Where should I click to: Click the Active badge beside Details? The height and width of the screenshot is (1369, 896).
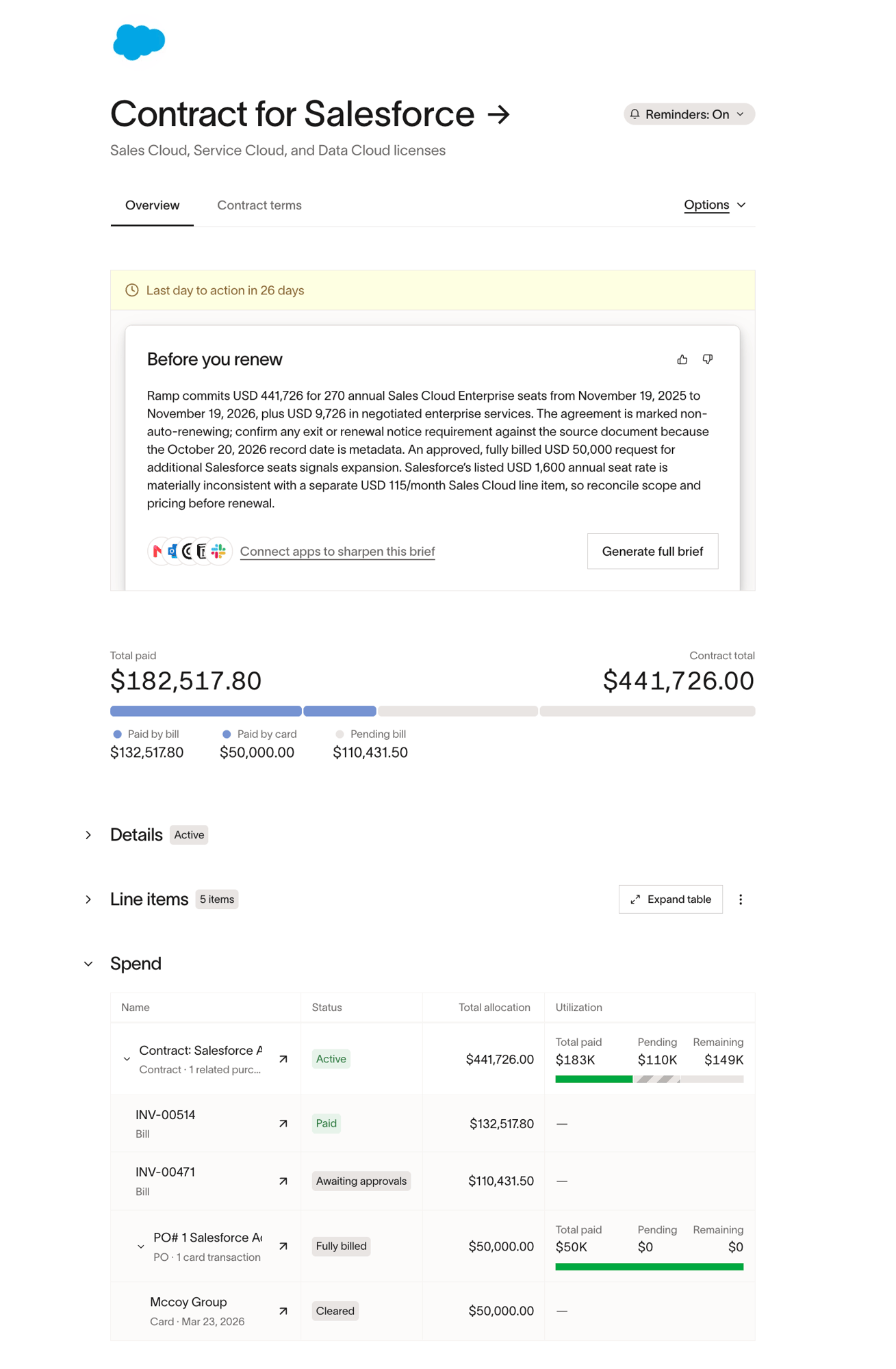(x=189, y=835)
